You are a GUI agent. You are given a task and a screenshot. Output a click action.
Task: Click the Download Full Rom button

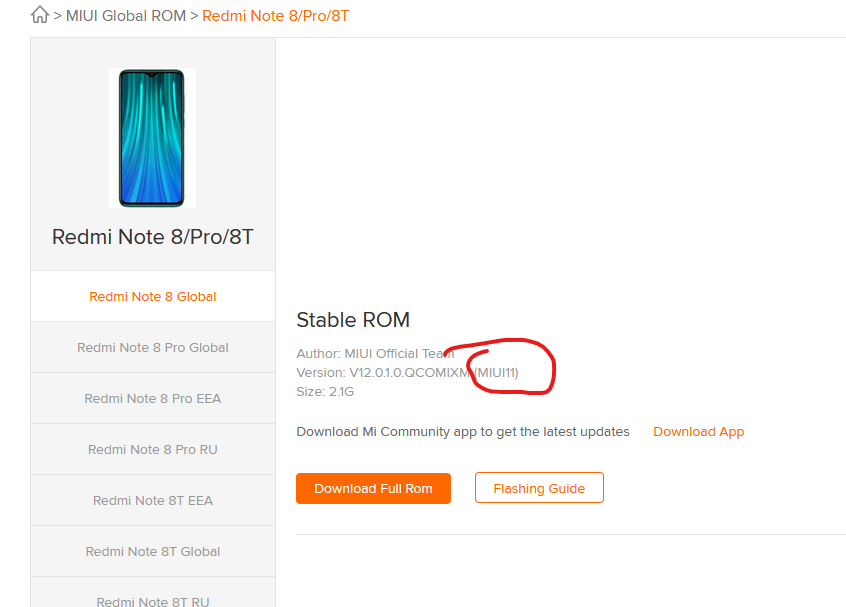pos(373,488)
